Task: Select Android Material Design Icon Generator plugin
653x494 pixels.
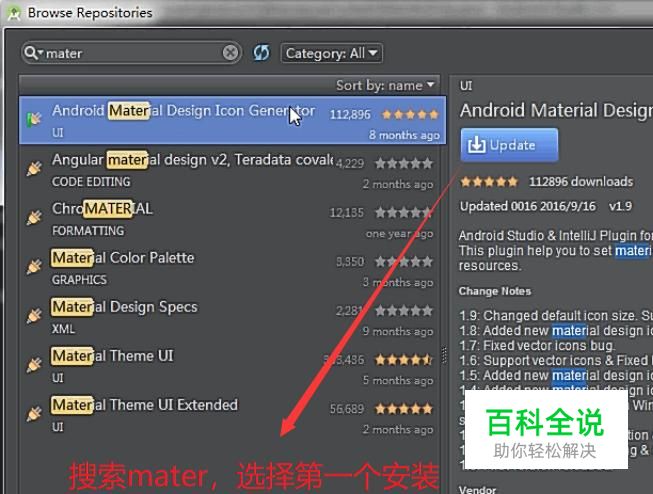Action: coord(232,120)
